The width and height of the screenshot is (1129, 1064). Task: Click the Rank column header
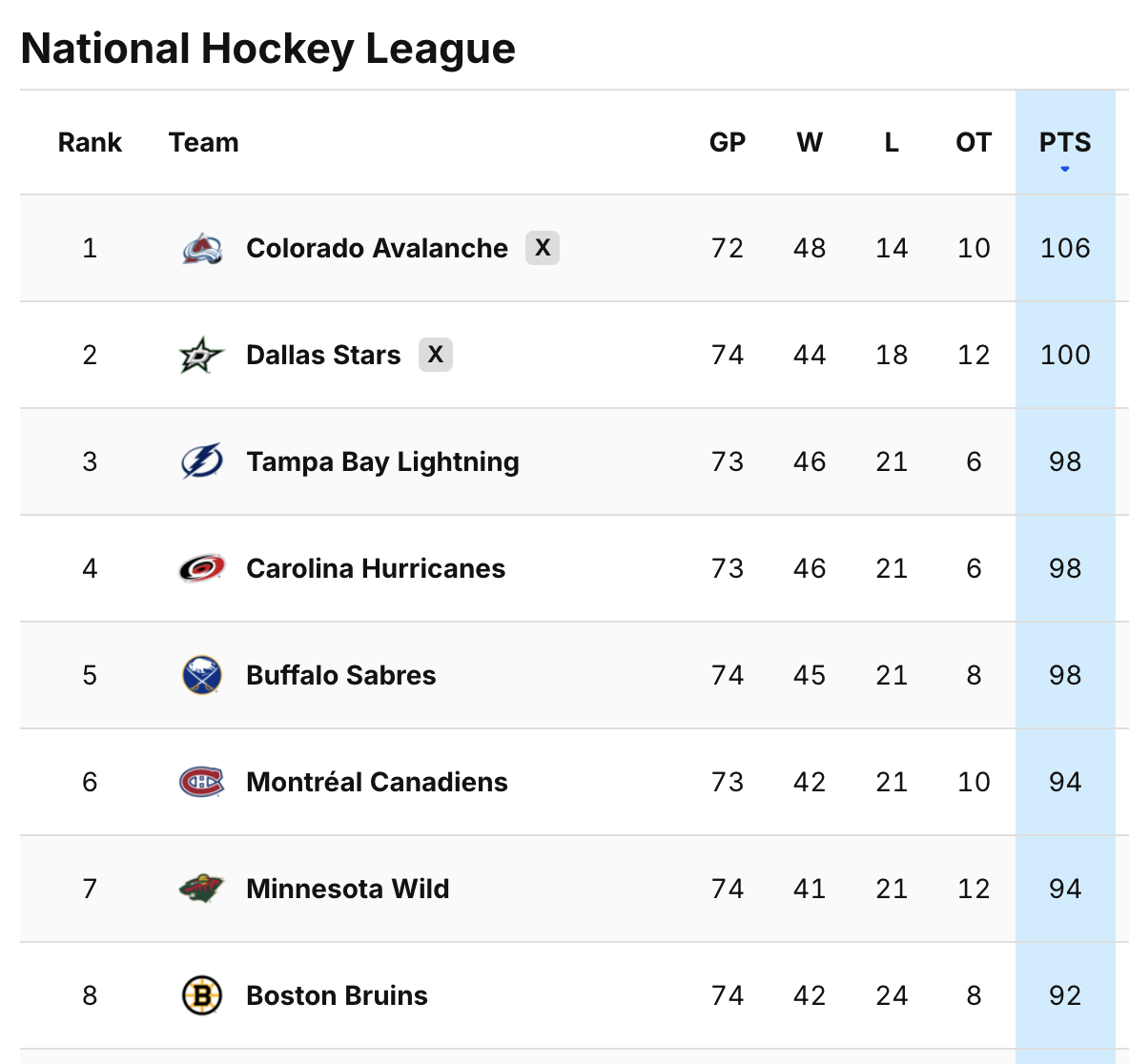[90, 143]
